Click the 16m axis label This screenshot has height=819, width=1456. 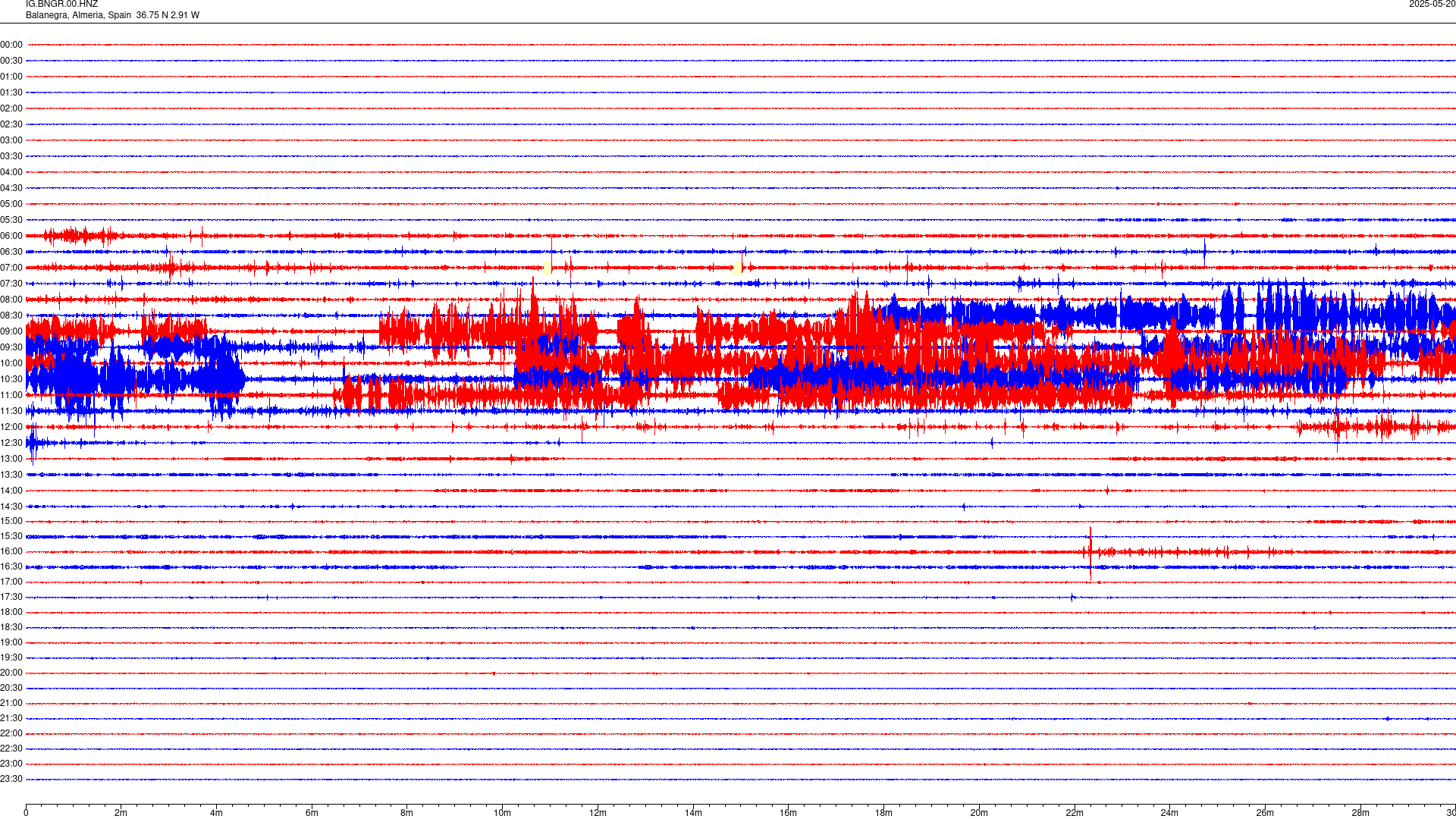point(789,813)
